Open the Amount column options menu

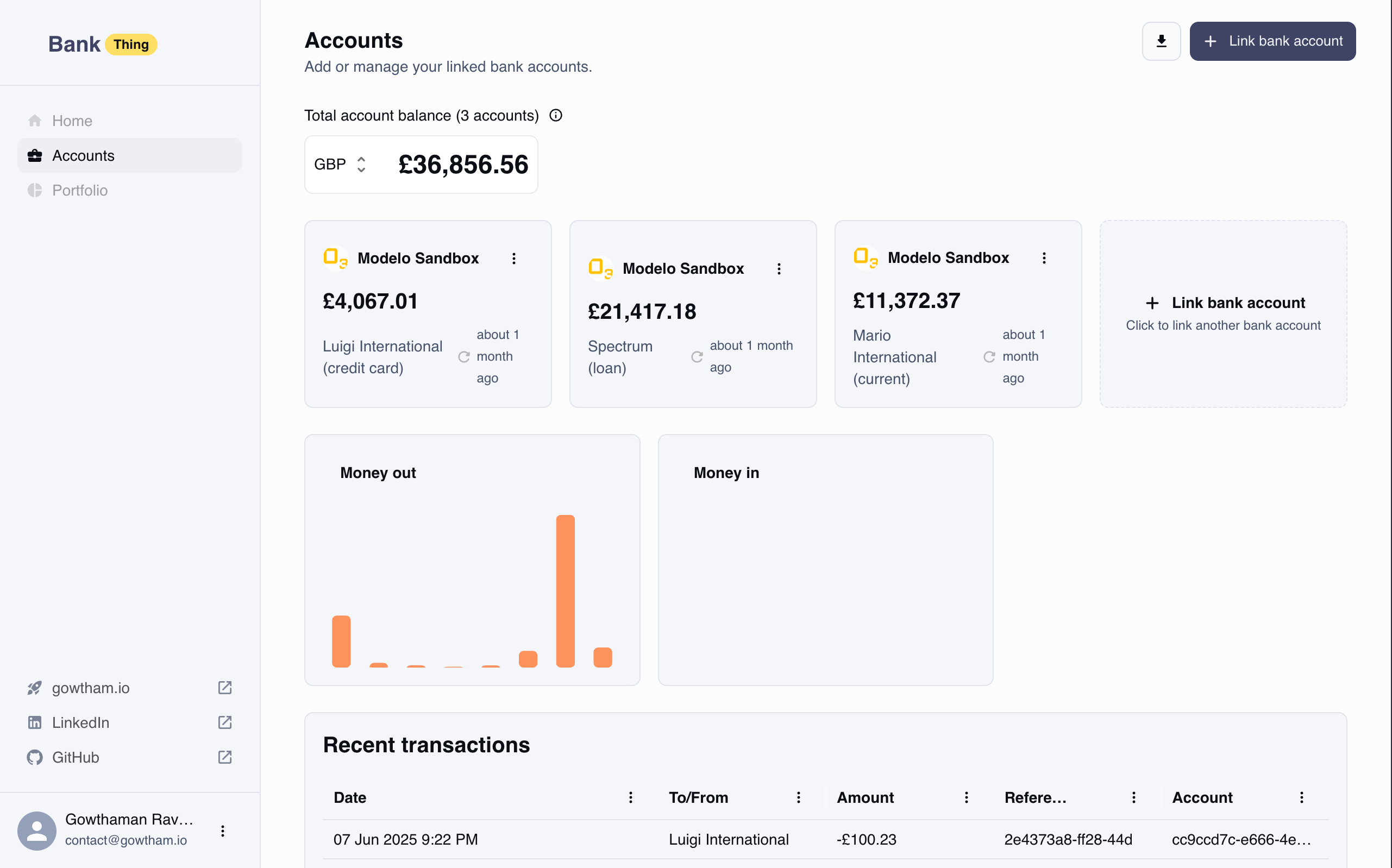click(x=966, y=797)
